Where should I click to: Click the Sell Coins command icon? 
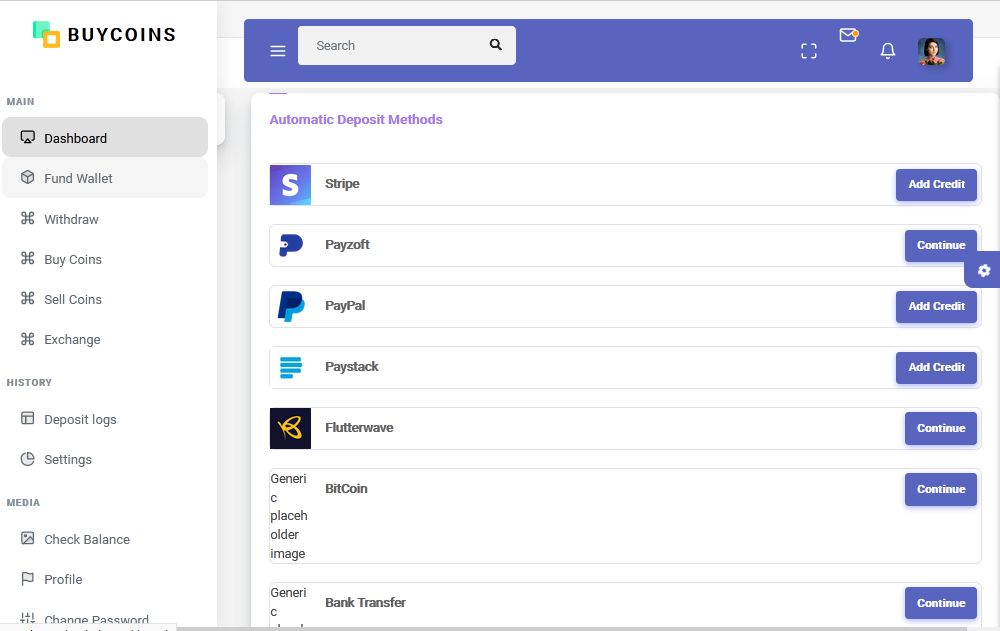point(27,298)
